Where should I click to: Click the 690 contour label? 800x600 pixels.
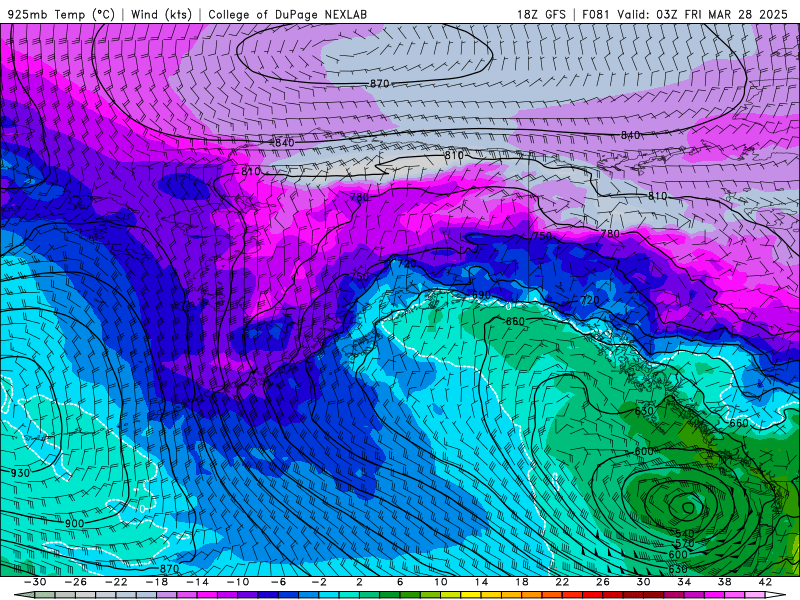point(481,295)
